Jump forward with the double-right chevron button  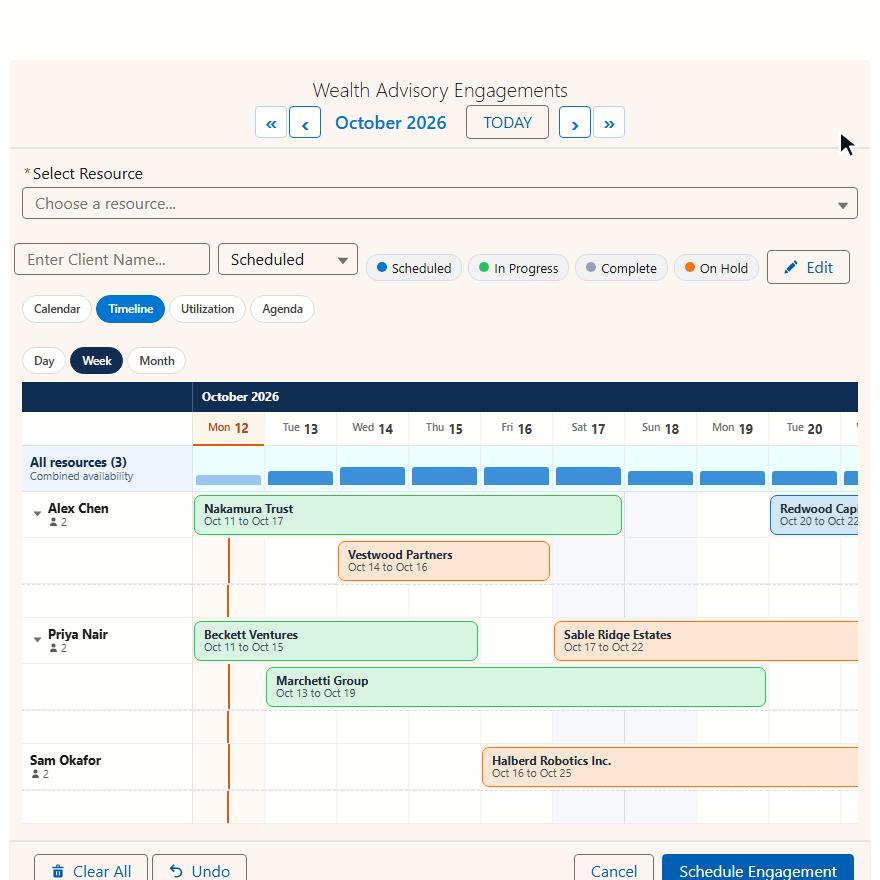(609, 122)
